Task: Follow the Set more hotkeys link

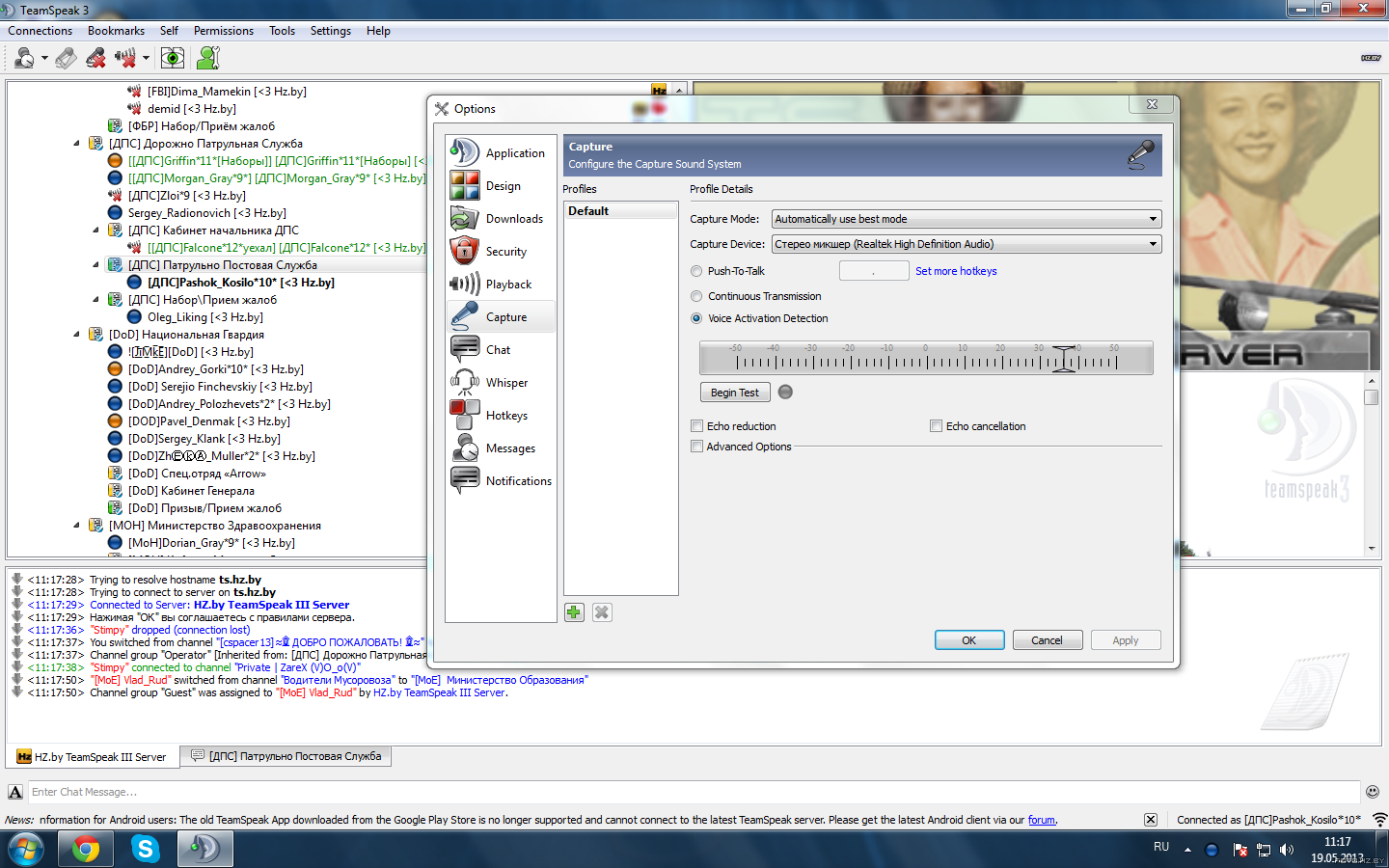Action: click(956, 271)
